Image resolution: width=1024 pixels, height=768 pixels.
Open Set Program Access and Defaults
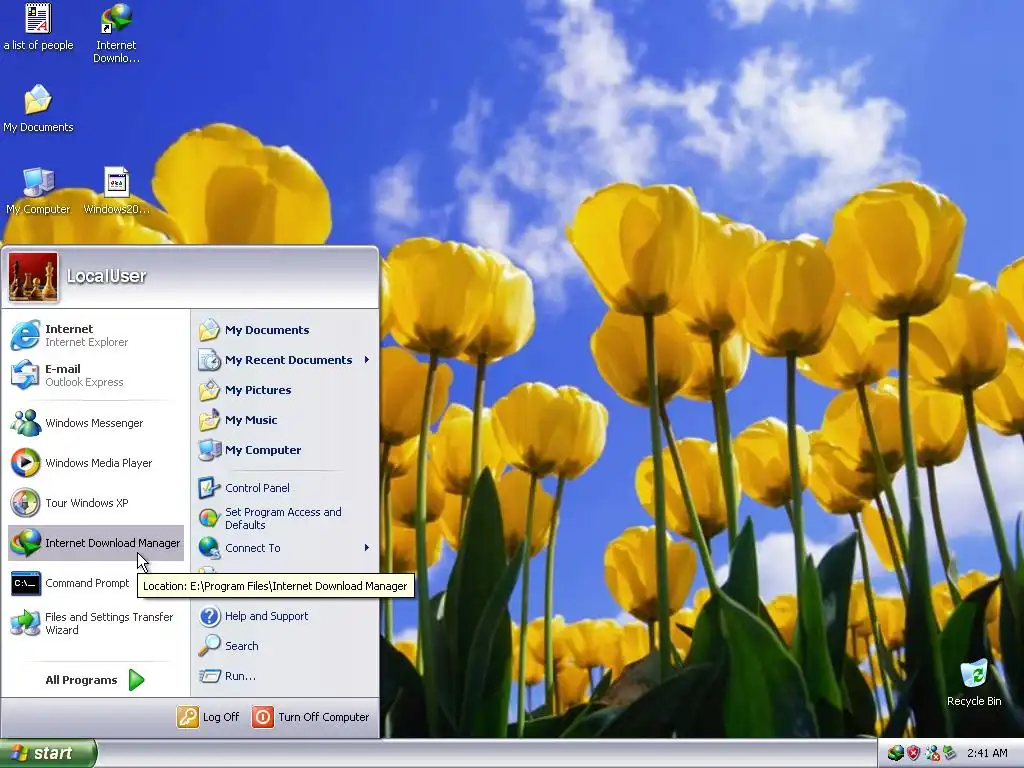[285, 519]
